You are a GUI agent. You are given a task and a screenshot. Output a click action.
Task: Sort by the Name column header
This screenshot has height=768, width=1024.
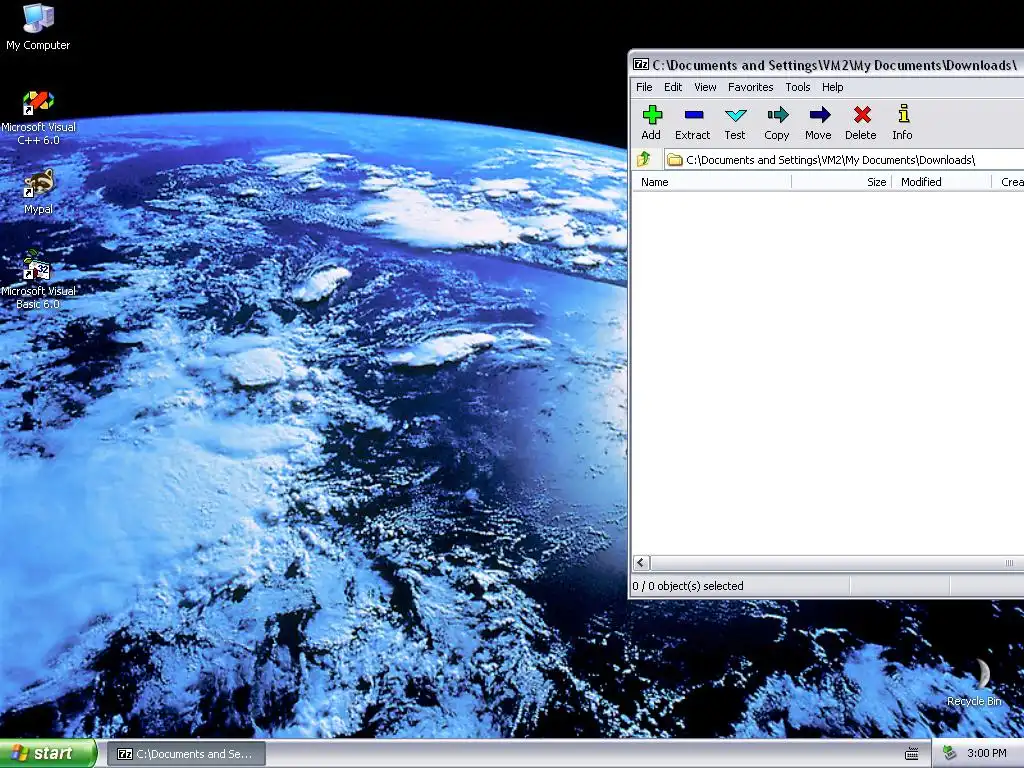(x=712, y=182)
